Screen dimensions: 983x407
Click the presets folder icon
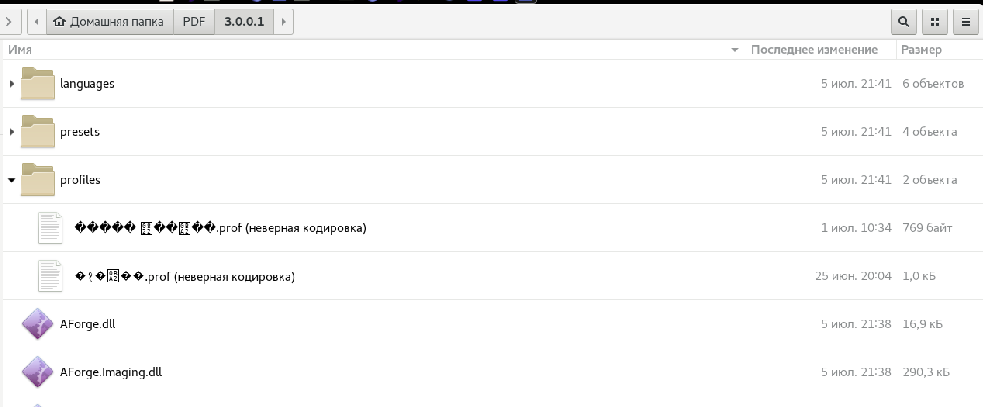[x=38, y=132]
